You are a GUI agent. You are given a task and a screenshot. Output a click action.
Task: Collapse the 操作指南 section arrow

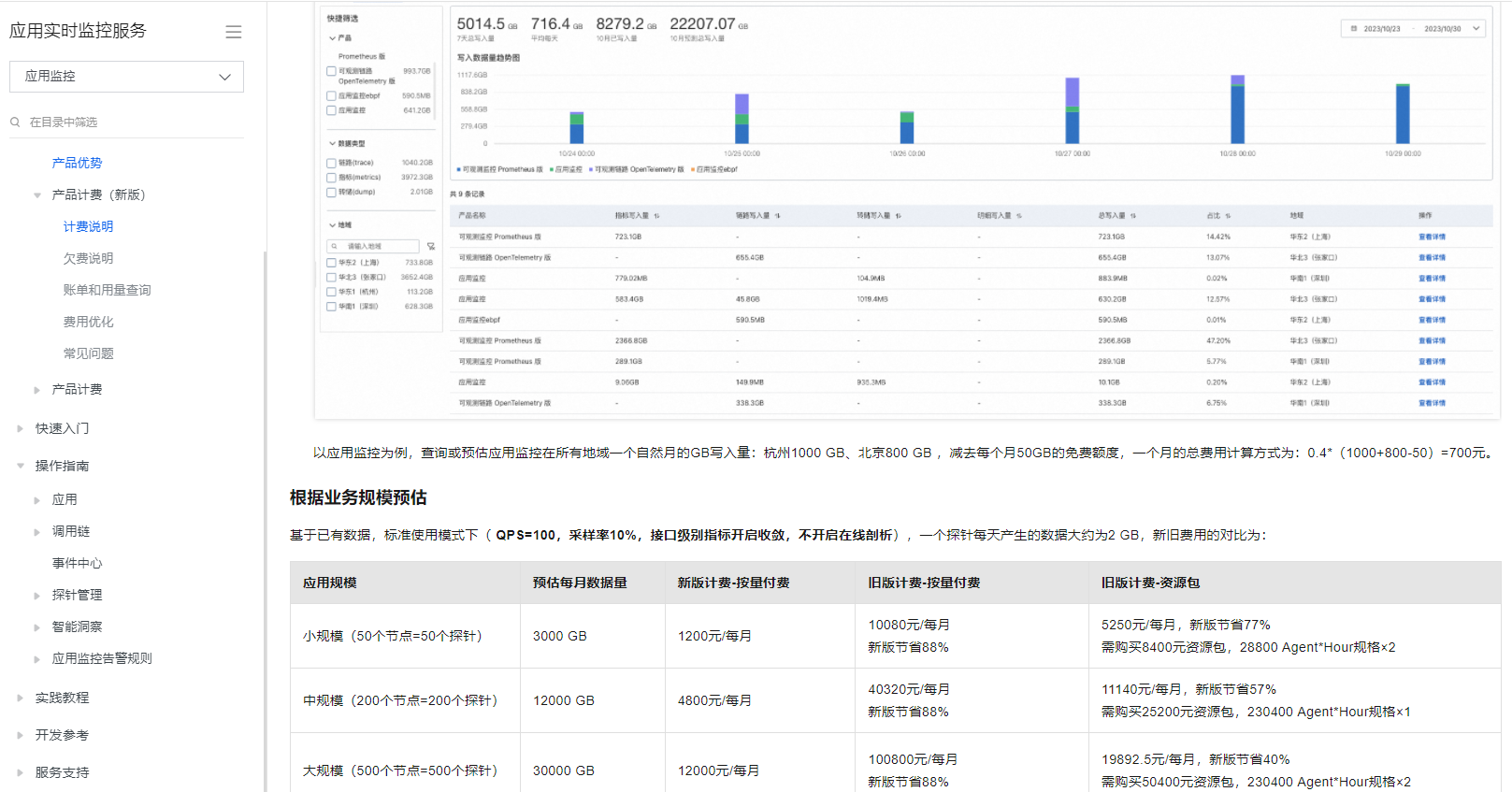[x=21, y=466]
